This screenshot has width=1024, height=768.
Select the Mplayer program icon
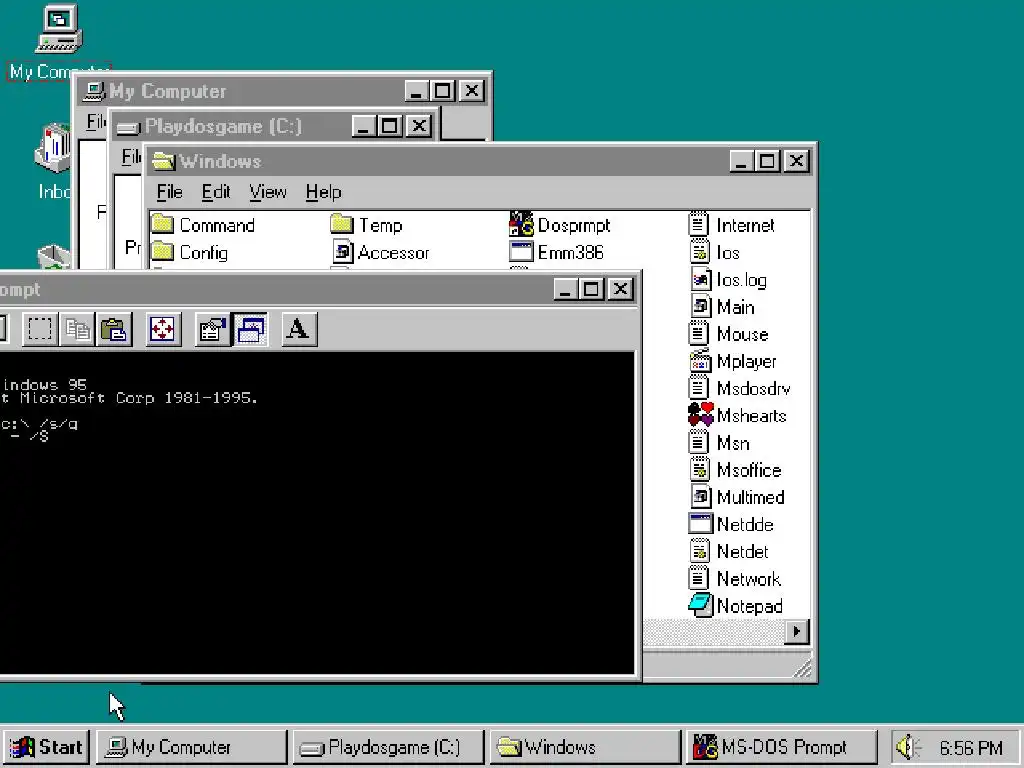click(x=700, y=361)
